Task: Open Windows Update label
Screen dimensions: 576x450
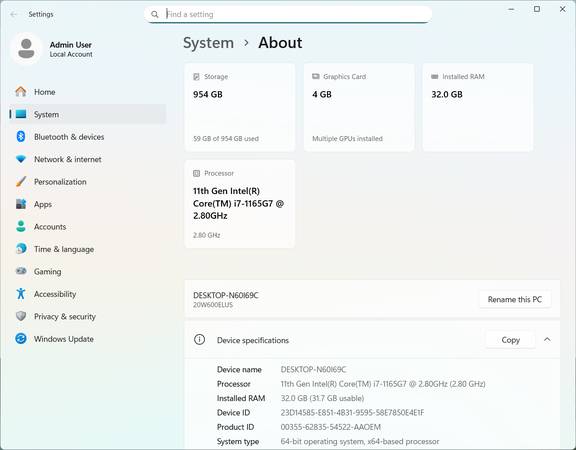Action: (x=64, y=339)
